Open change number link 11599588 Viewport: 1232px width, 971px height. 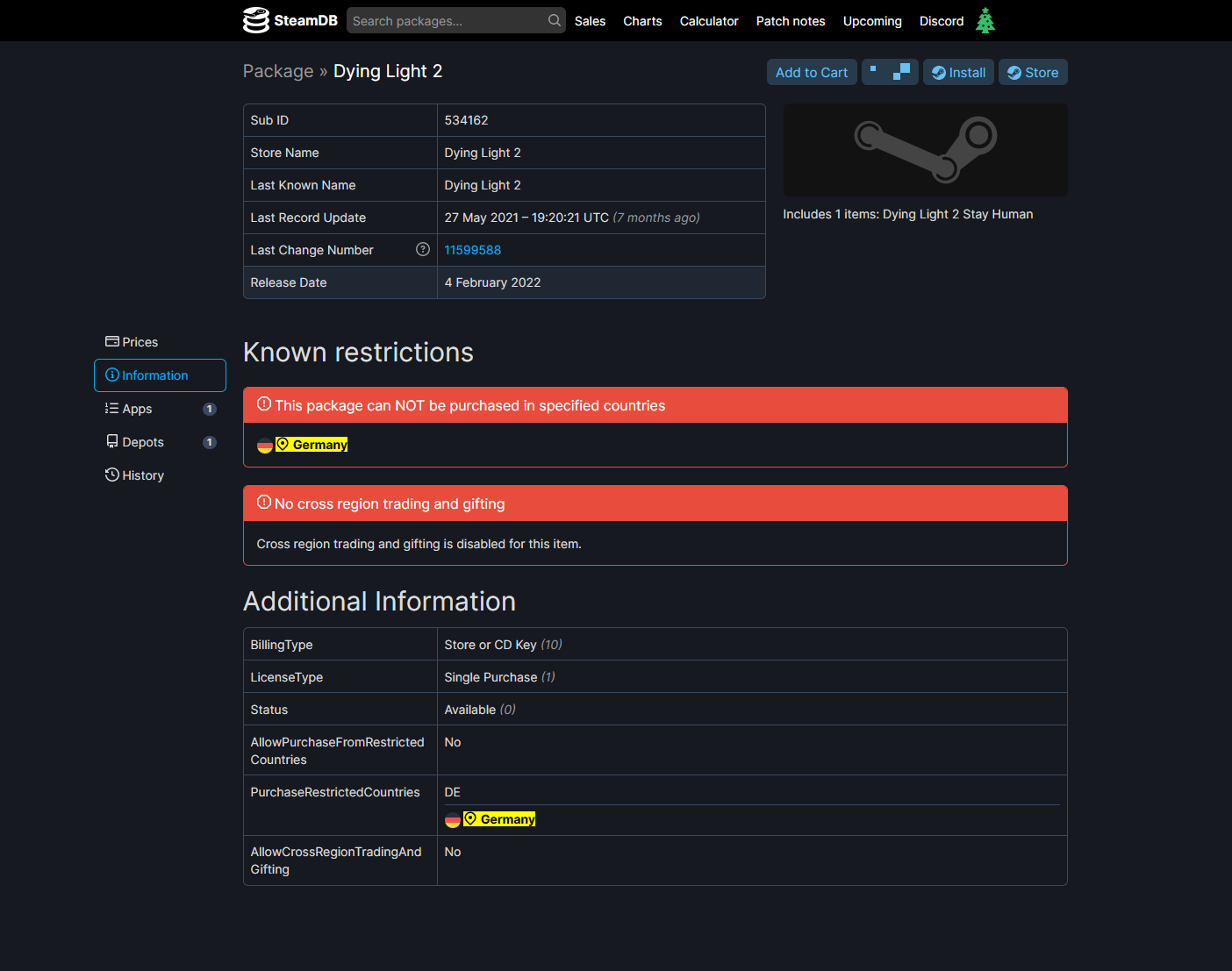click(473, 250)
